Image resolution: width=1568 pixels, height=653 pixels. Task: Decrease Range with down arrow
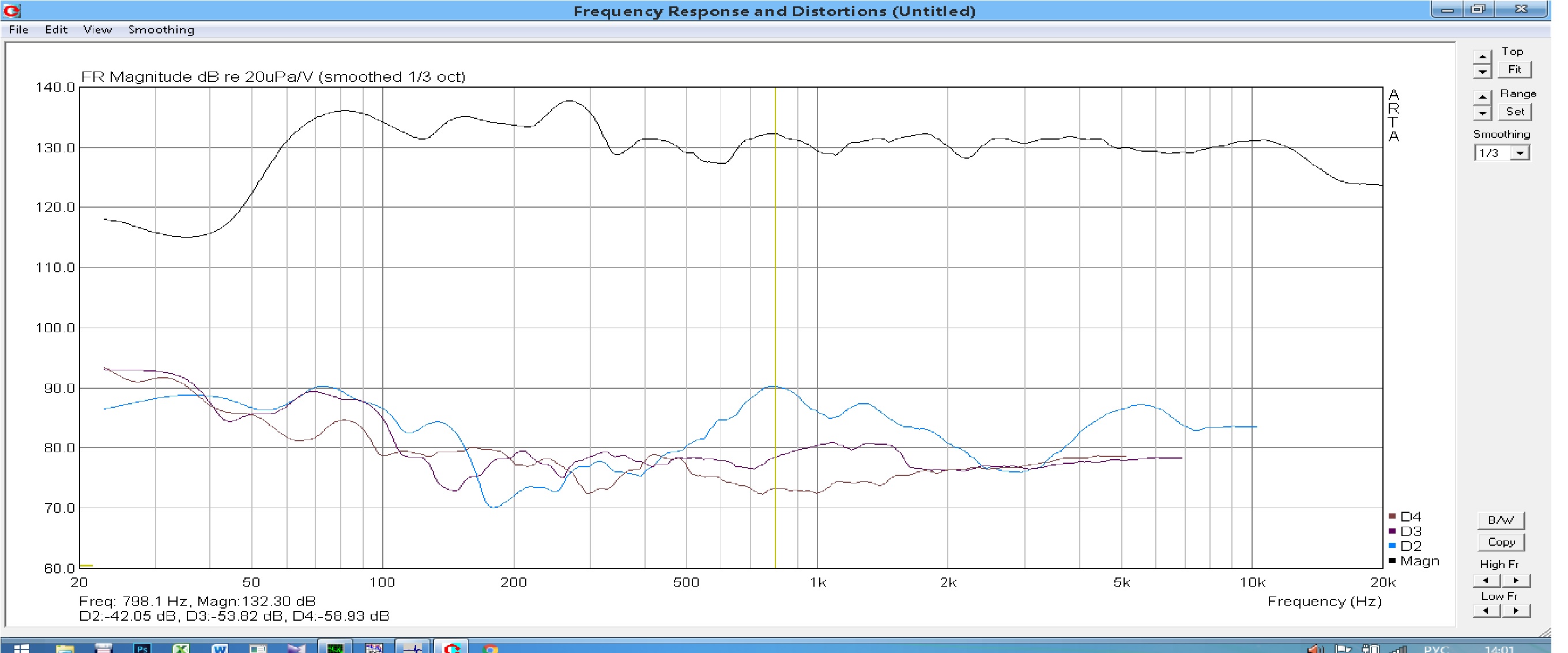click(x=1482, y=112)
